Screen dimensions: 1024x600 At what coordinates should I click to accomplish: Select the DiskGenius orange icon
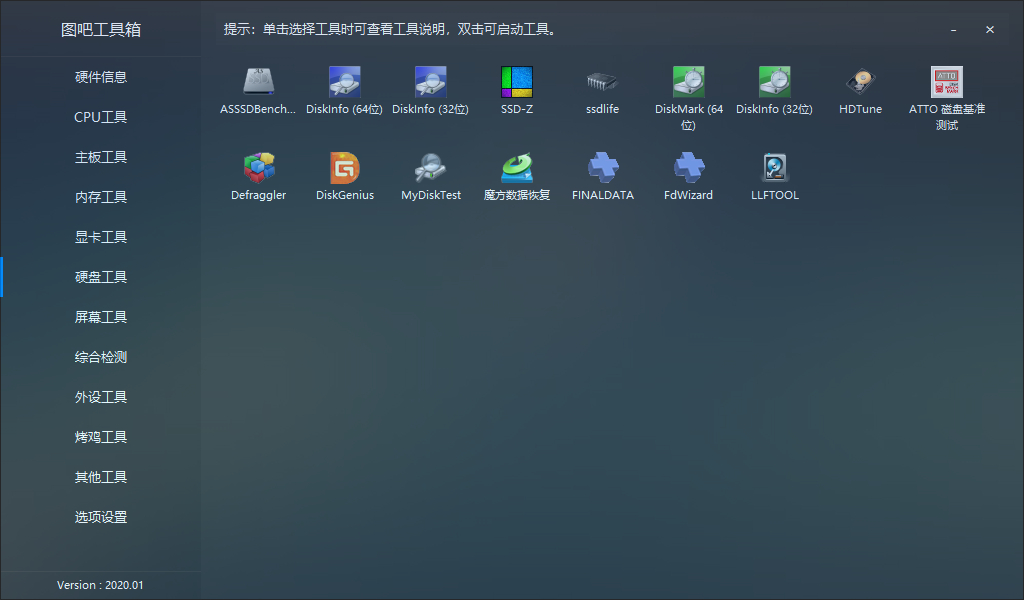click(x=345, y=168)
